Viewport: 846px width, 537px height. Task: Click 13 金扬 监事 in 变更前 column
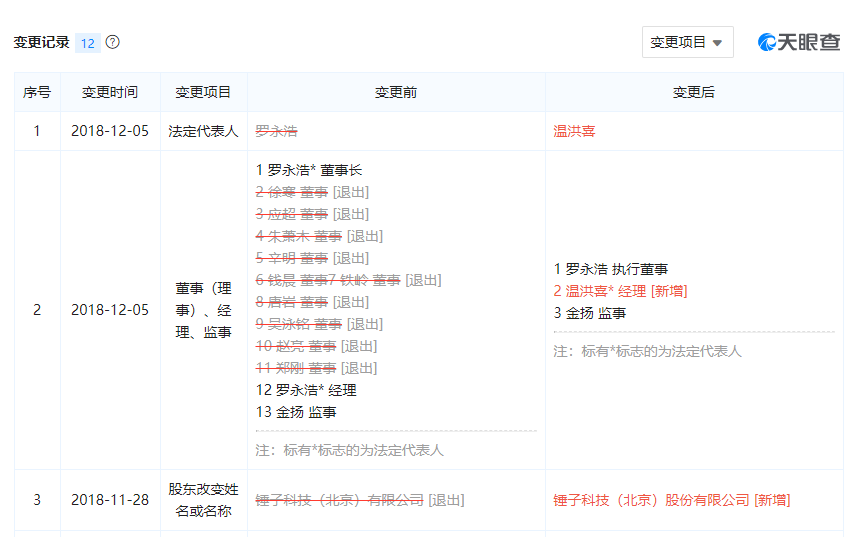pyautogui.click(x=296, y=412)
